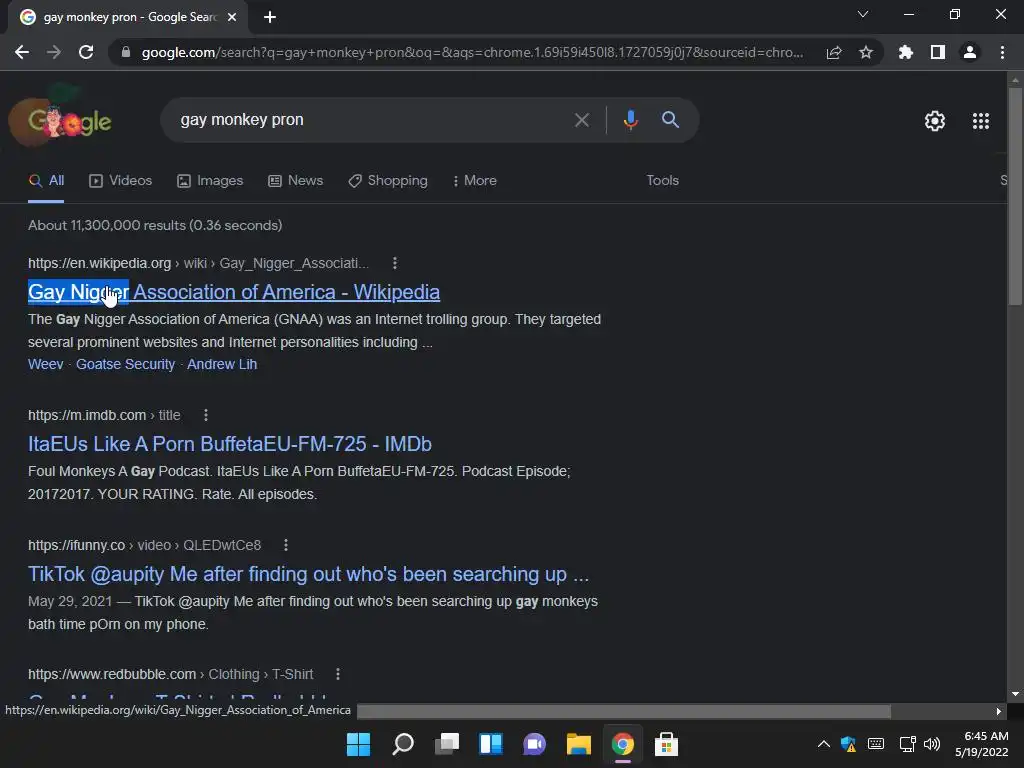The width and height of the screenshot is (1024, 768).
Task: Open the Chrome side panel
Action: pos(938,52)
